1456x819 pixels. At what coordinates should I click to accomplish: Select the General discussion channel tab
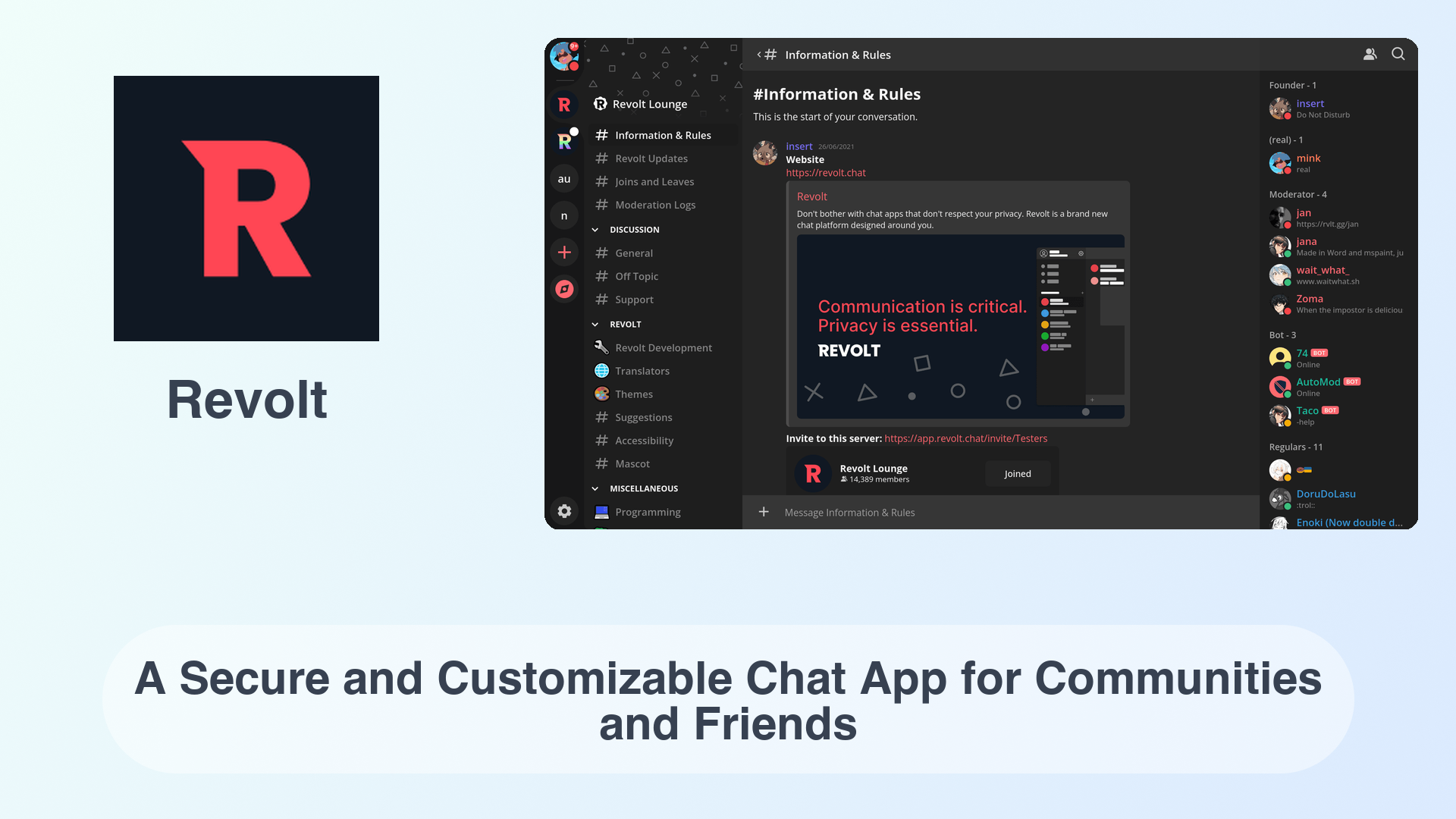633,252
